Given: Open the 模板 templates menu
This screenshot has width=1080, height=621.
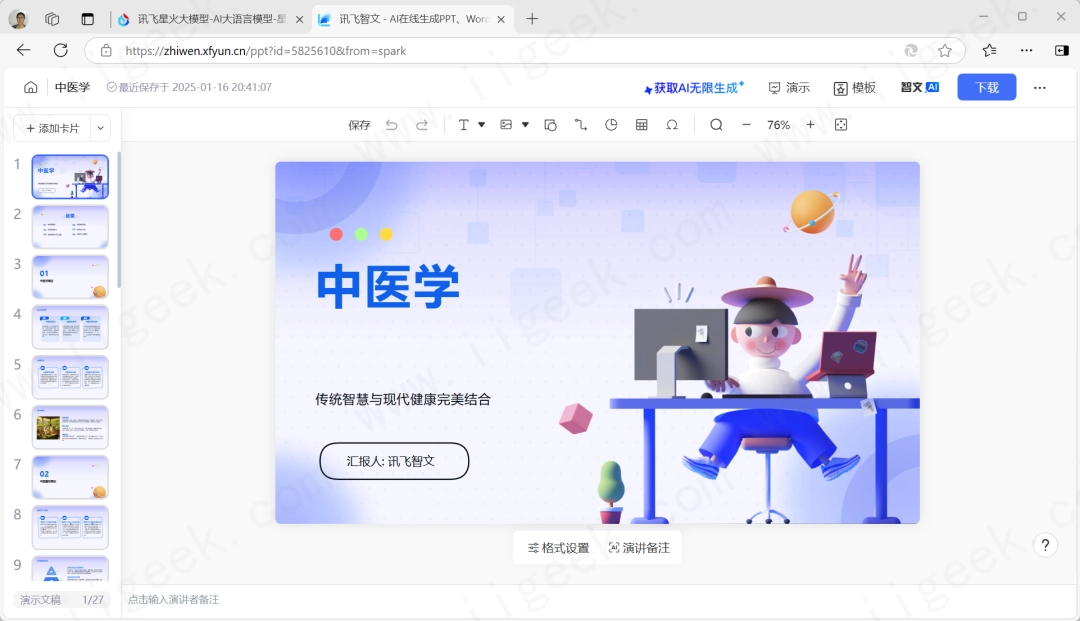Looking at the screenshot, I should 855,88.
